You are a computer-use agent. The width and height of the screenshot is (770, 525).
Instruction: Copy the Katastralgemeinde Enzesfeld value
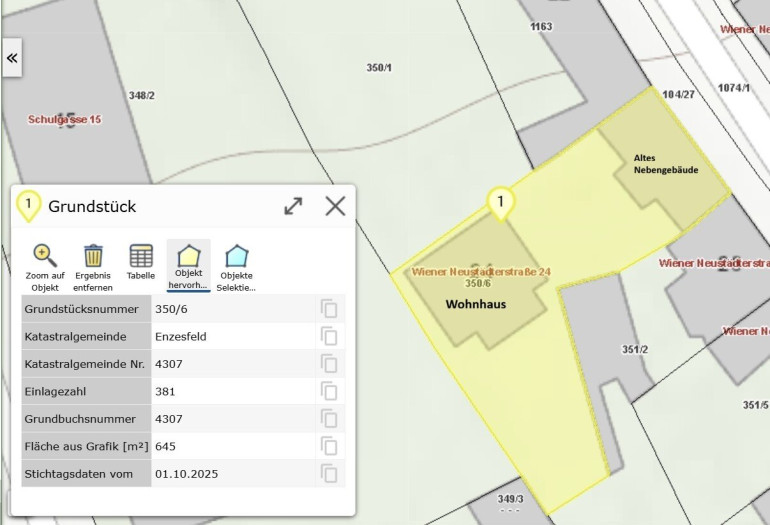[x=329, y=337]
